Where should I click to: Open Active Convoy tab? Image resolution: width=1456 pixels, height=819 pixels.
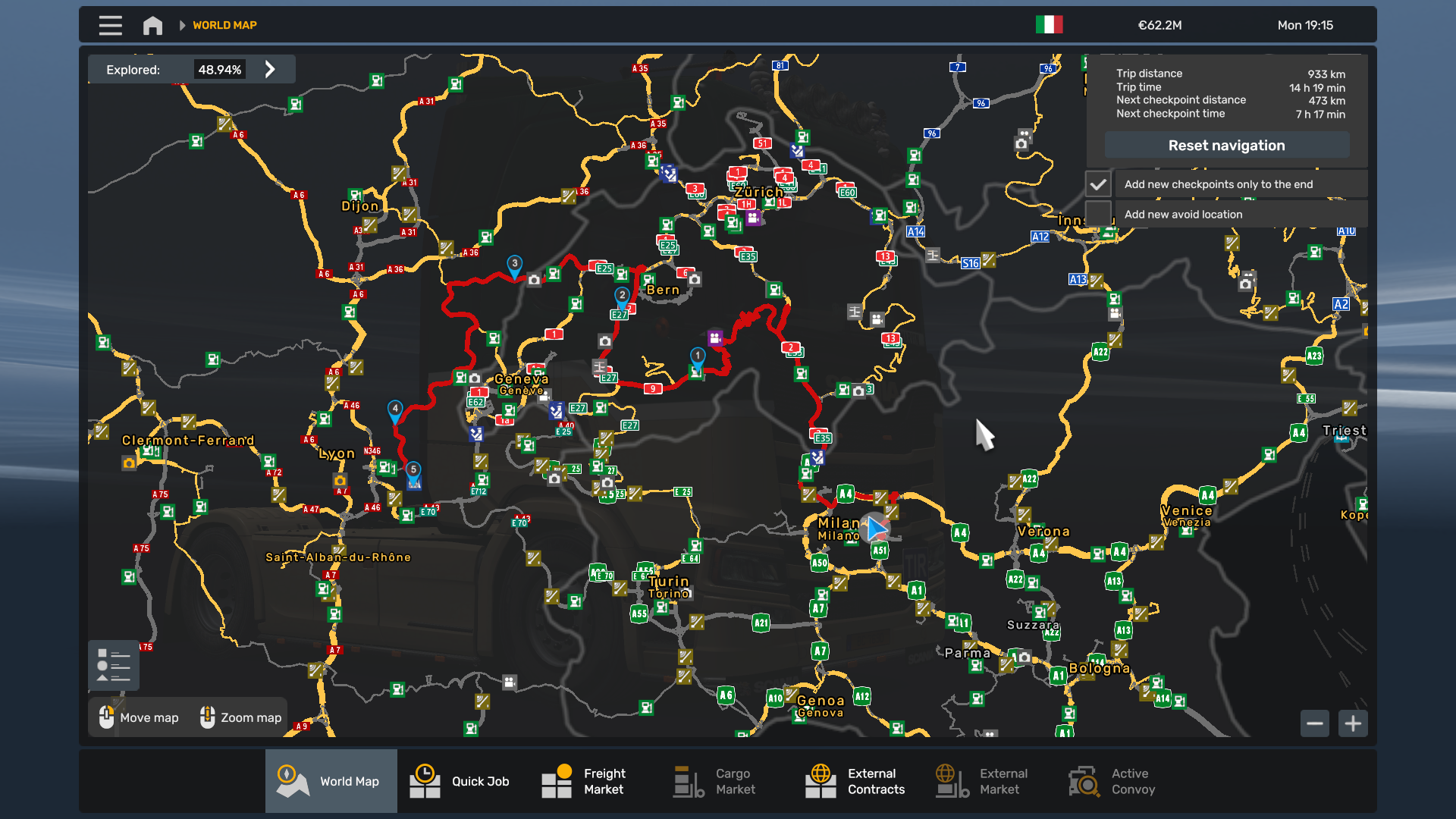pyautogui.click(x=1122, y=781)
